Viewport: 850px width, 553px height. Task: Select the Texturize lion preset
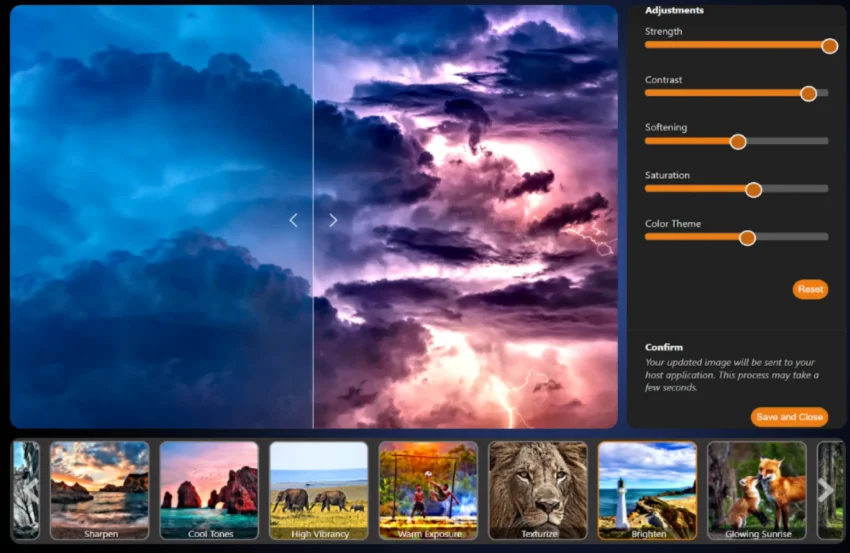point(538,490)
